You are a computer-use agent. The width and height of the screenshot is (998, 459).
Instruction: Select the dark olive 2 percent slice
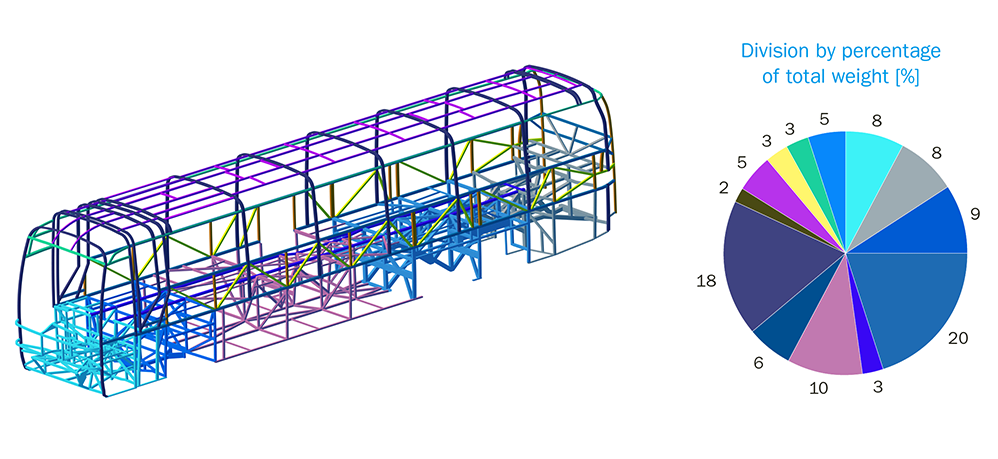coord(757,204)
